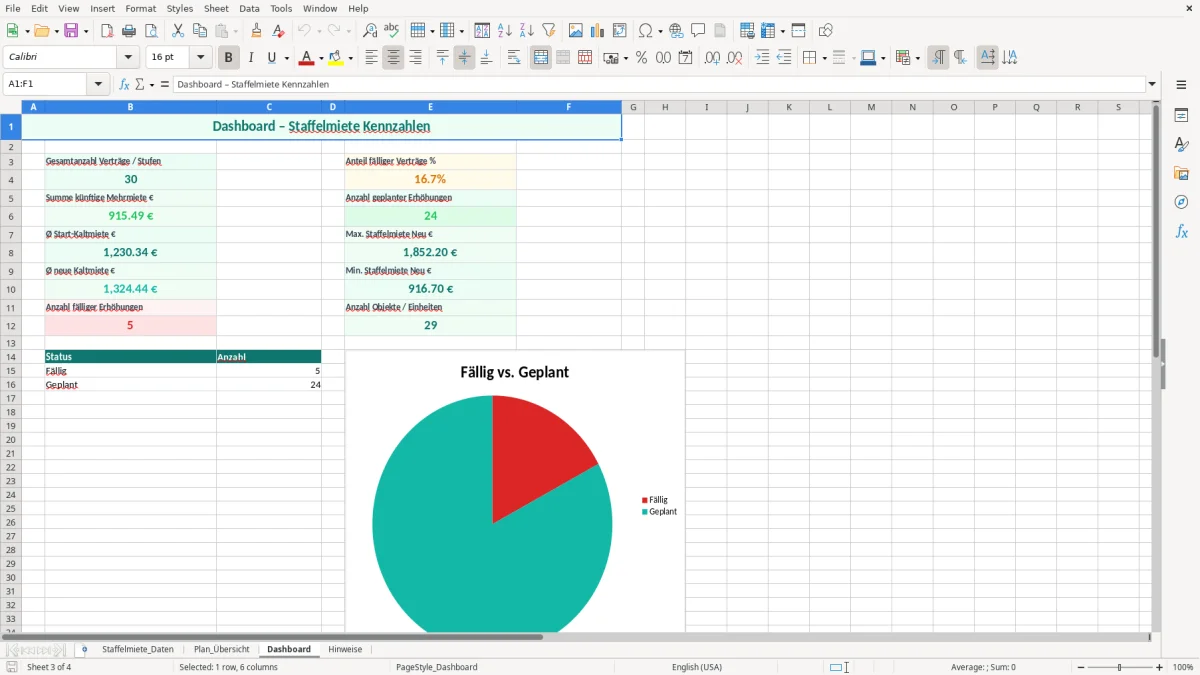Open the Tools menu
1200x675 pixels.
[281, 8]
